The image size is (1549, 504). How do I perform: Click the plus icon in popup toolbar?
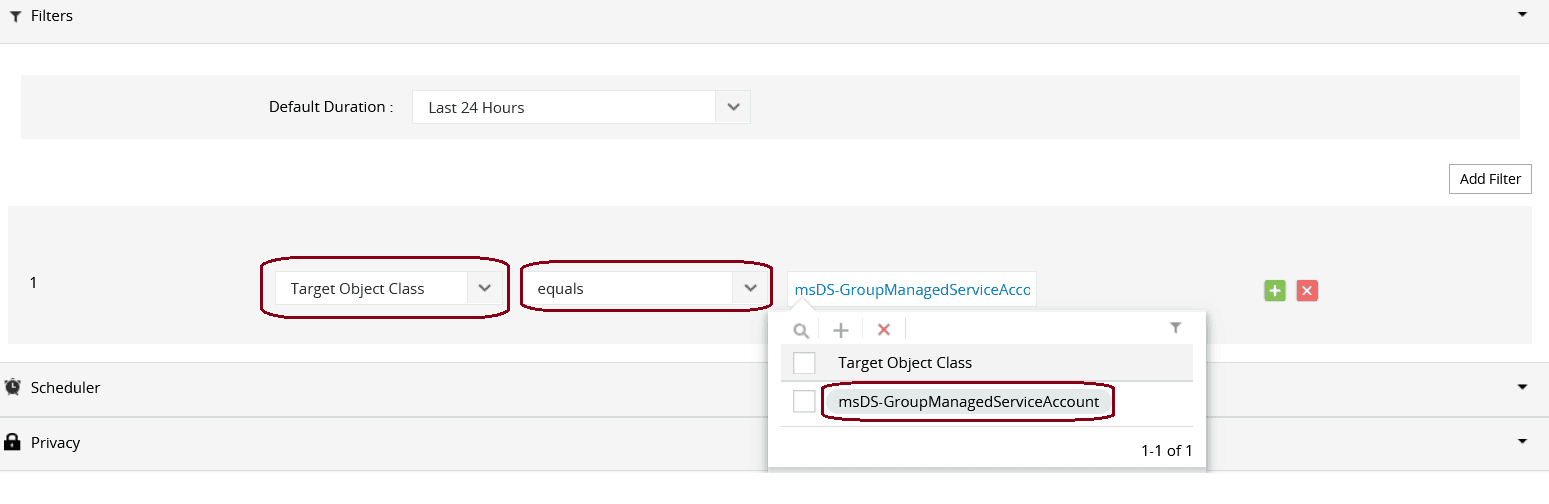[x=841, y=330]
